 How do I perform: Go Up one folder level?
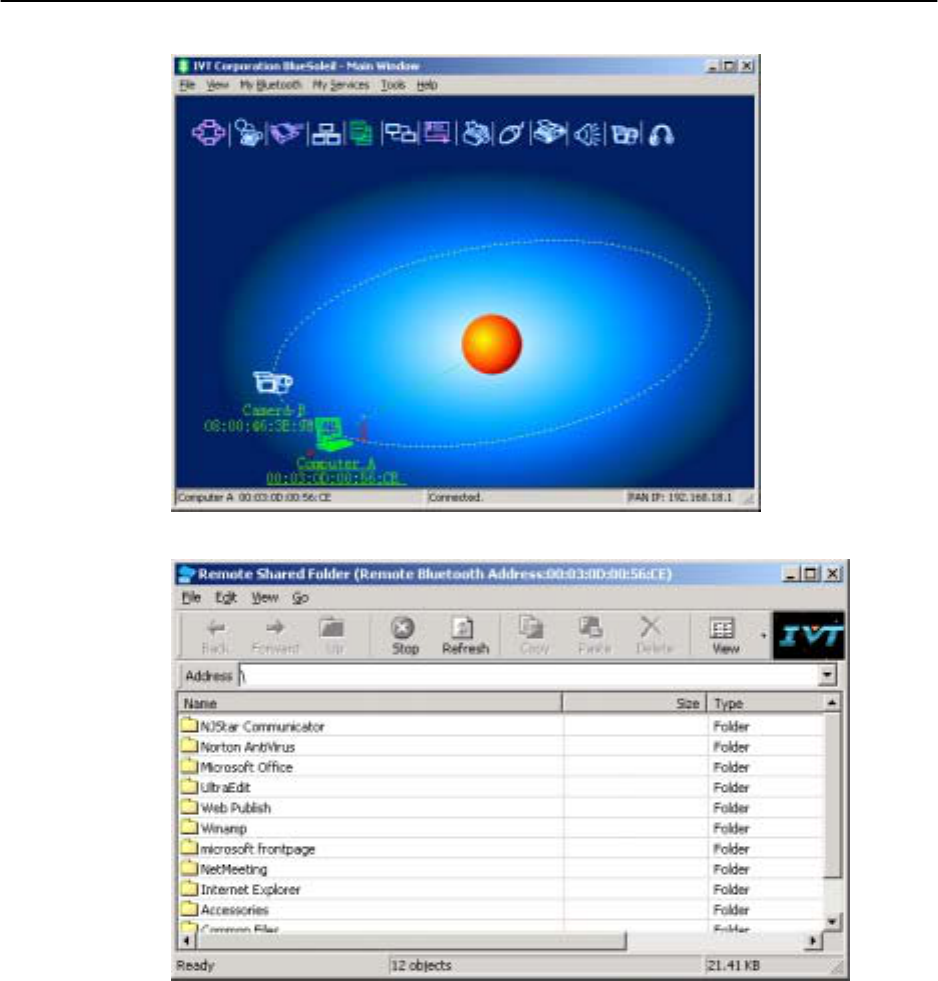click(332, 636)
